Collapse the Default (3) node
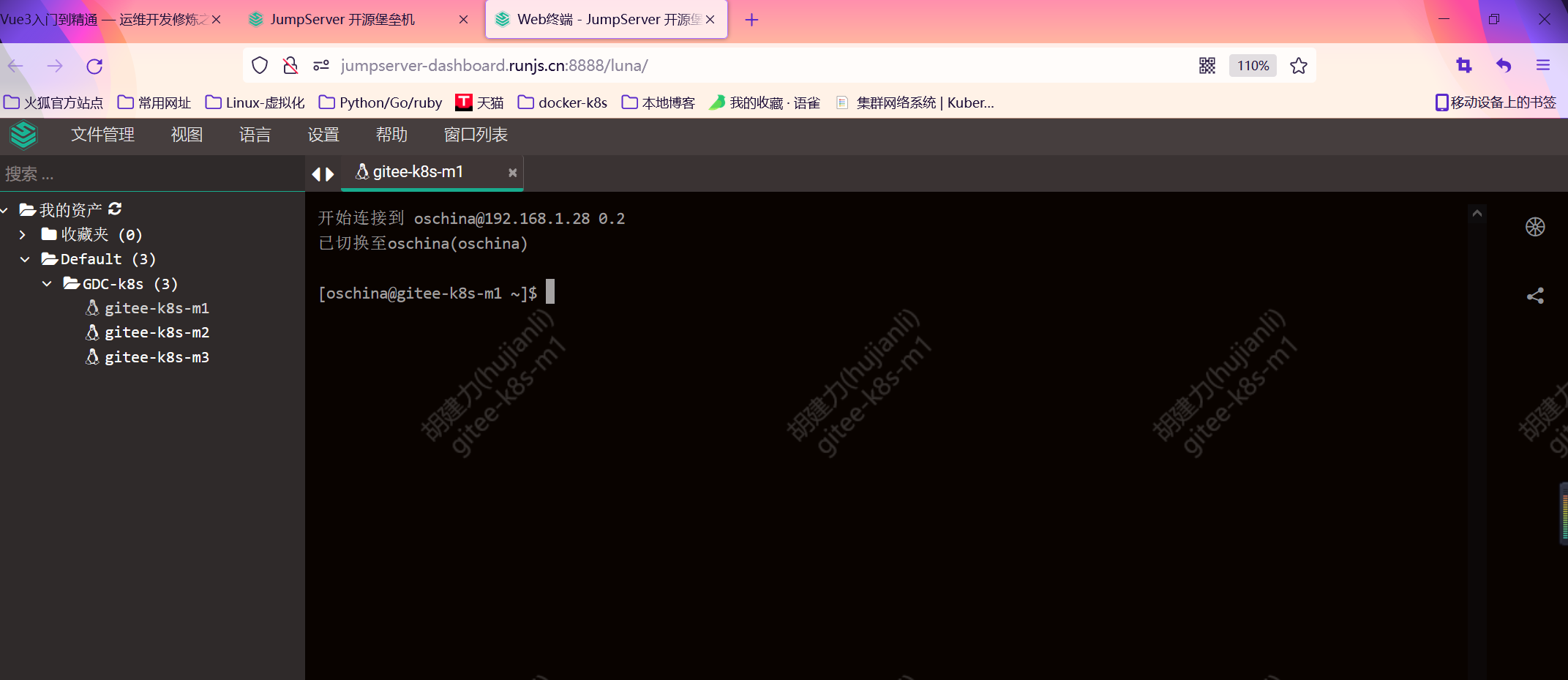Viewport: 1568px width, 680px height. [25, 259]
